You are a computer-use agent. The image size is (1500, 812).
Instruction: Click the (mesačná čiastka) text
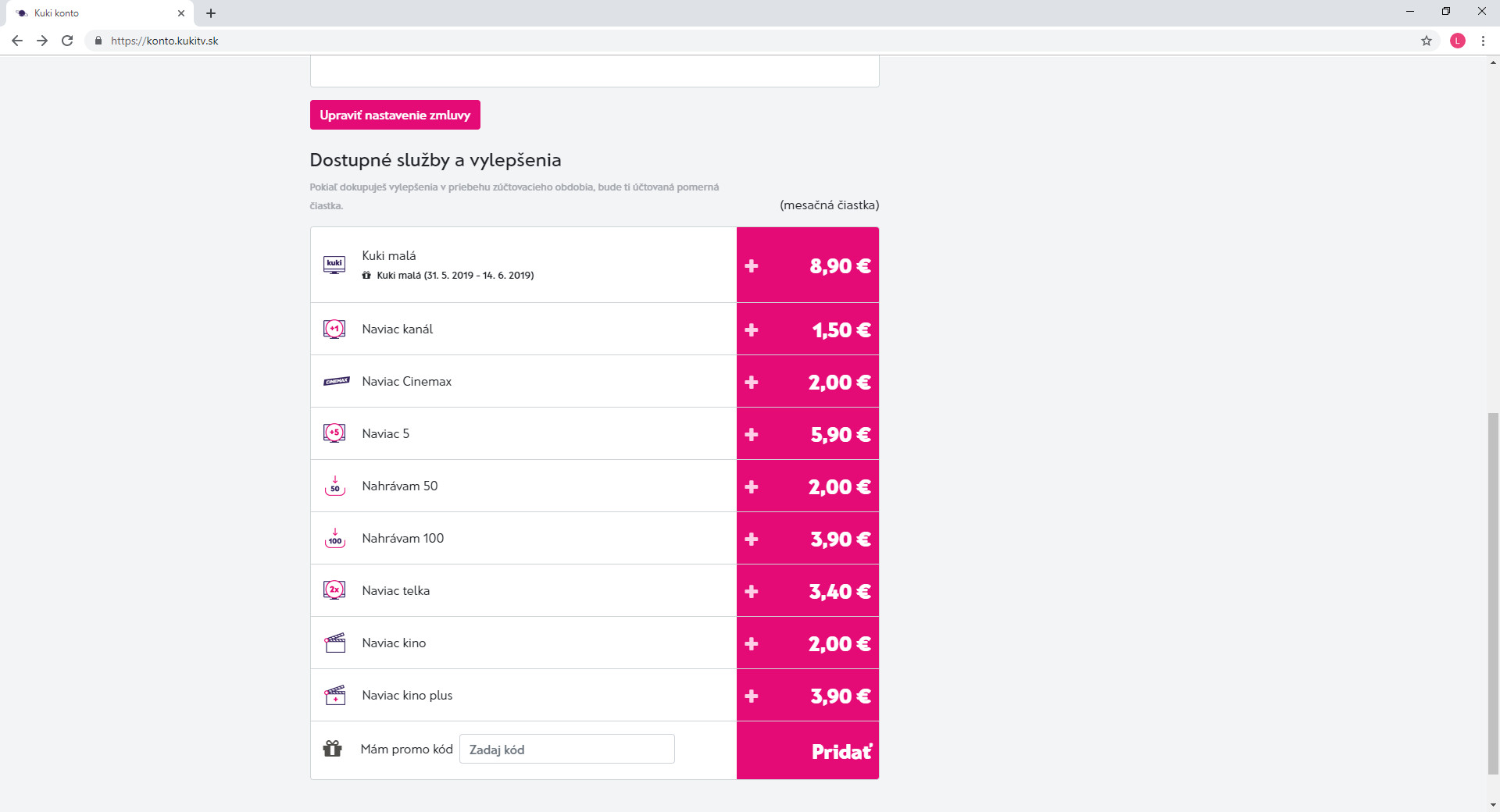[830, 205]
